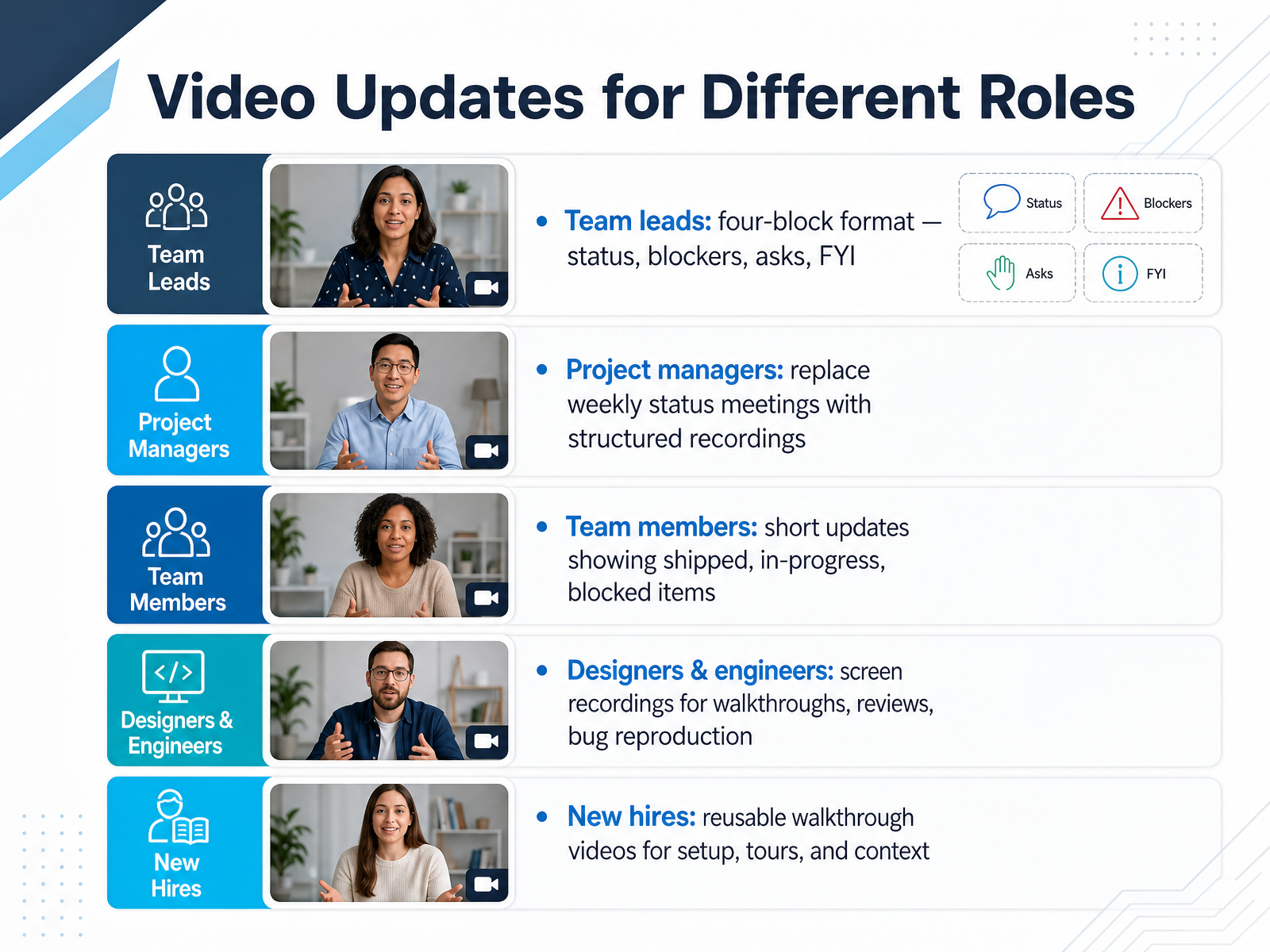Click the Project Managers person icon
The image size is (1270, 952).
pyautogui.click(x=176, y=374)
